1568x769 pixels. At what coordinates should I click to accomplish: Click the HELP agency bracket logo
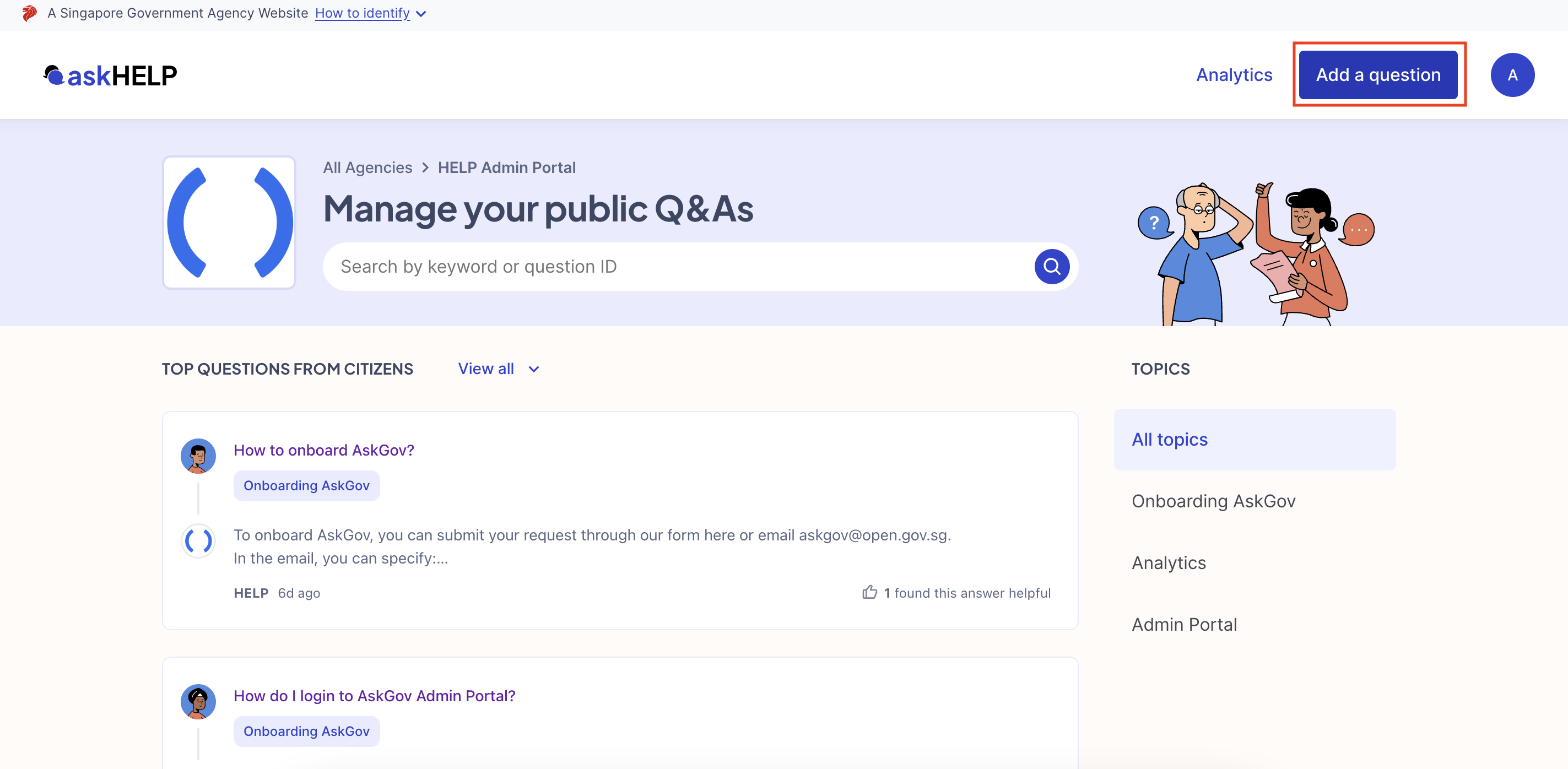(229, 223)
